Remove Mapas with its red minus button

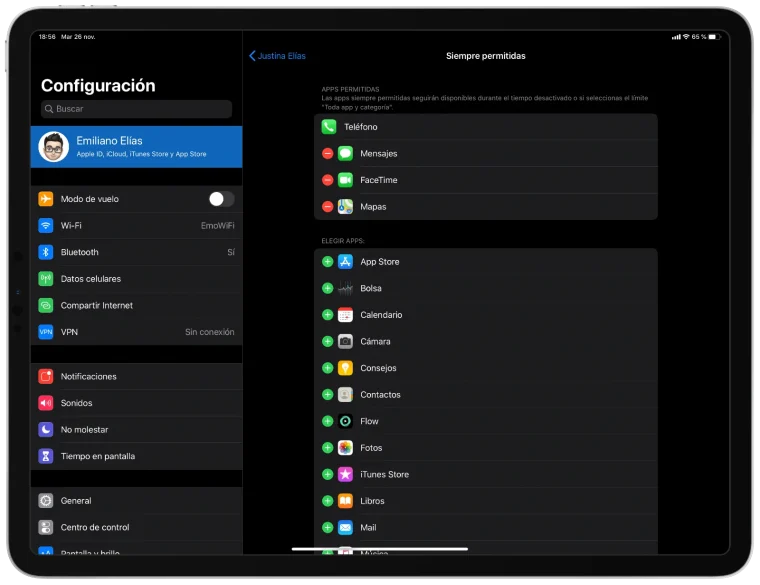click(328, 207)
